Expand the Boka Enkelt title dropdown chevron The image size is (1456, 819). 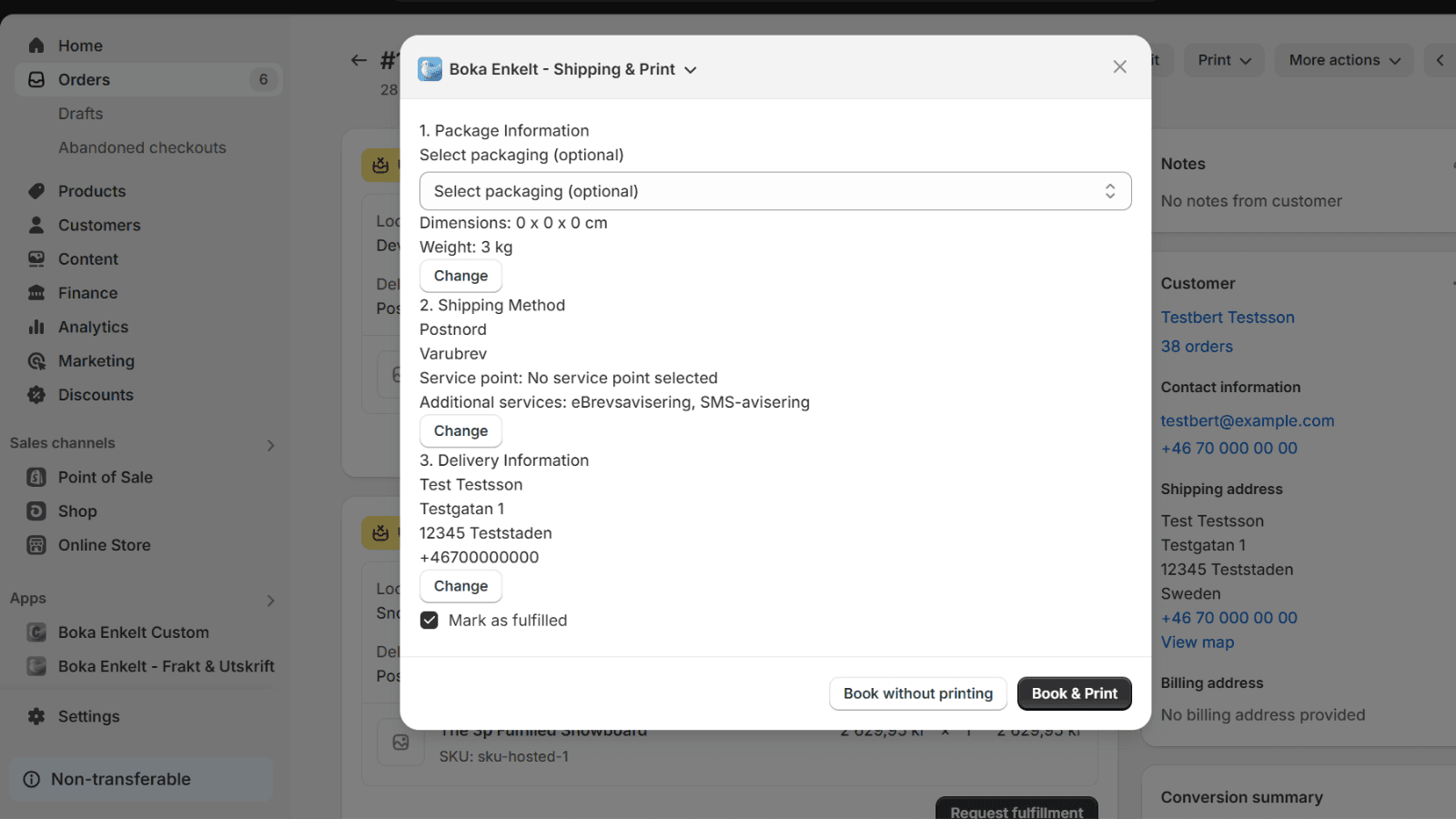691,70
